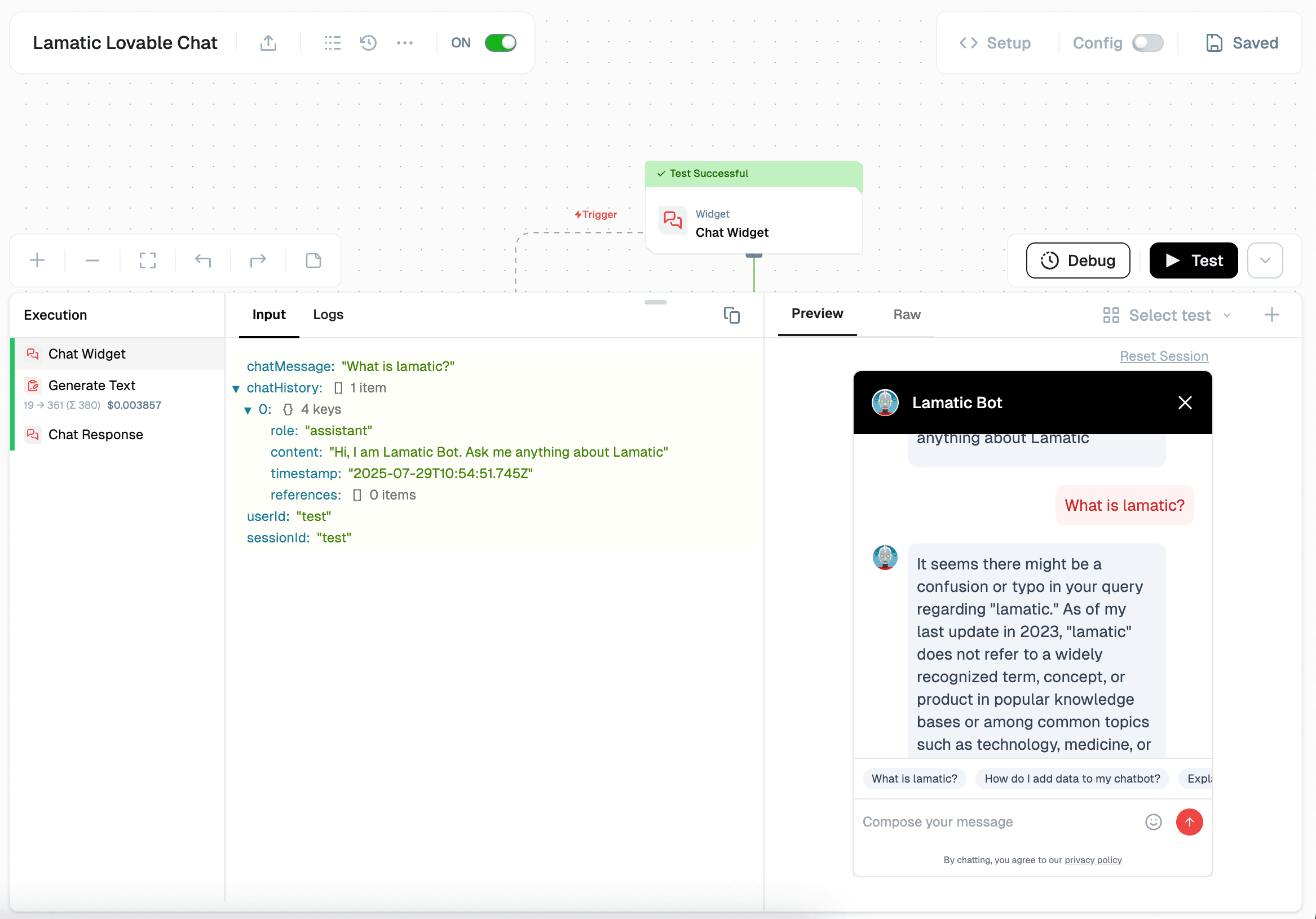The height and width of the screenshot is (919, 1316).
Task: Click the list view icon in header
Action: click(332, 43)
